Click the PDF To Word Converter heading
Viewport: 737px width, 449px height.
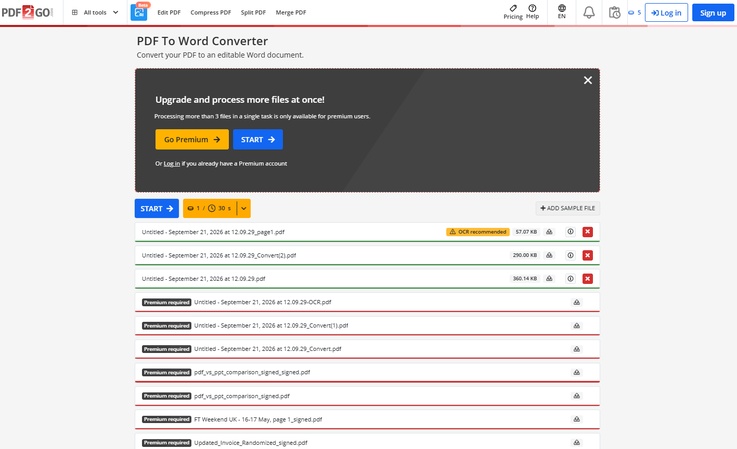pos(202,41)
